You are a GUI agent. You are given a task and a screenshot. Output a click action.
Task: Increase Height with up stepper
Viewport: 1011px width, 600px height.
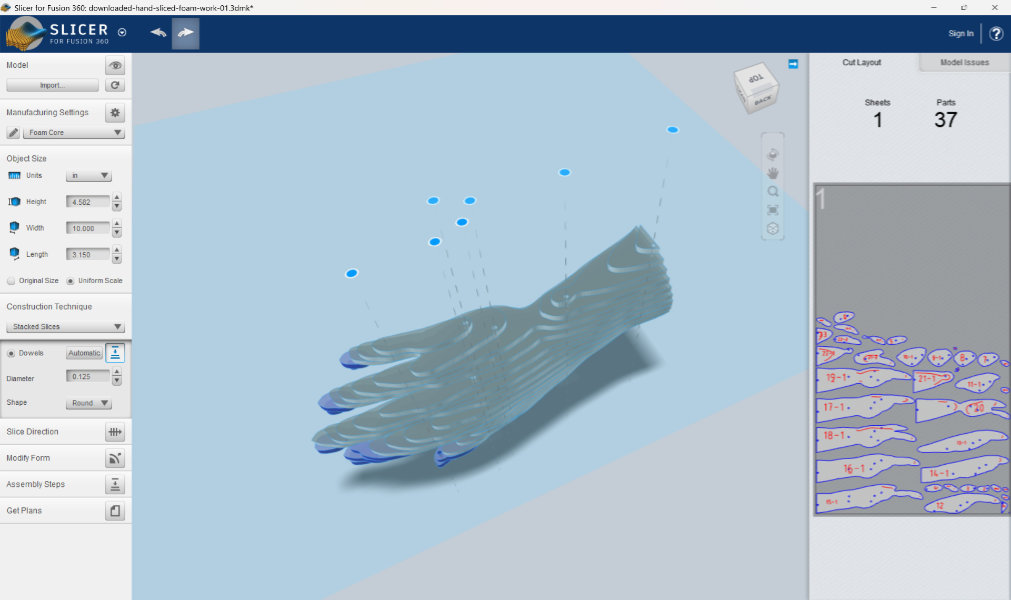pos(117,197)
